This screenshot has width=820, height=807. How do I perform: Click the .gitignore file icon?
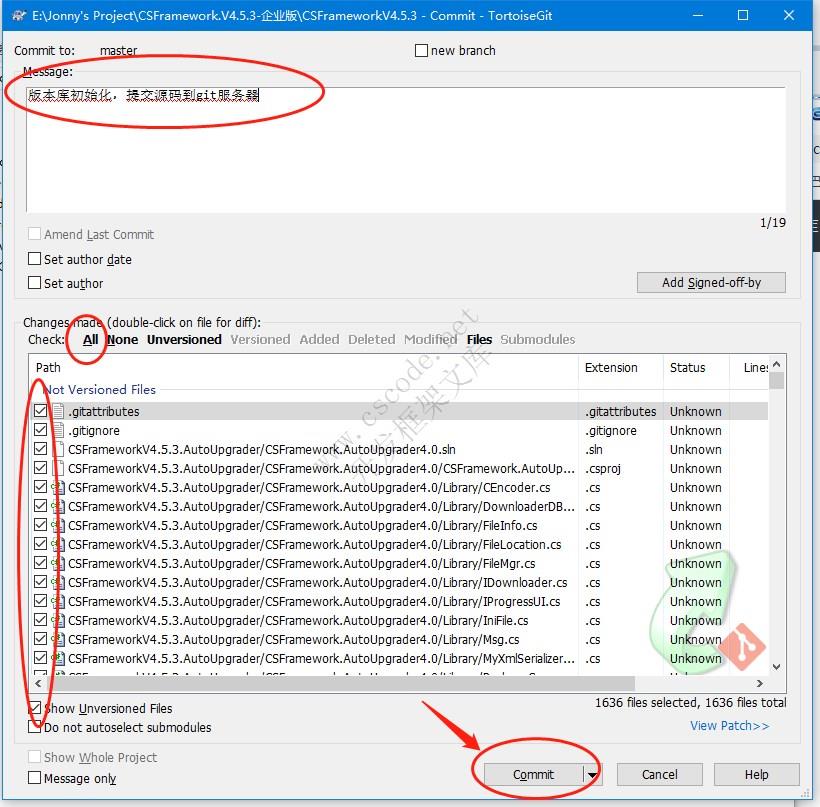pyautogui.click(x=58, y=430)
